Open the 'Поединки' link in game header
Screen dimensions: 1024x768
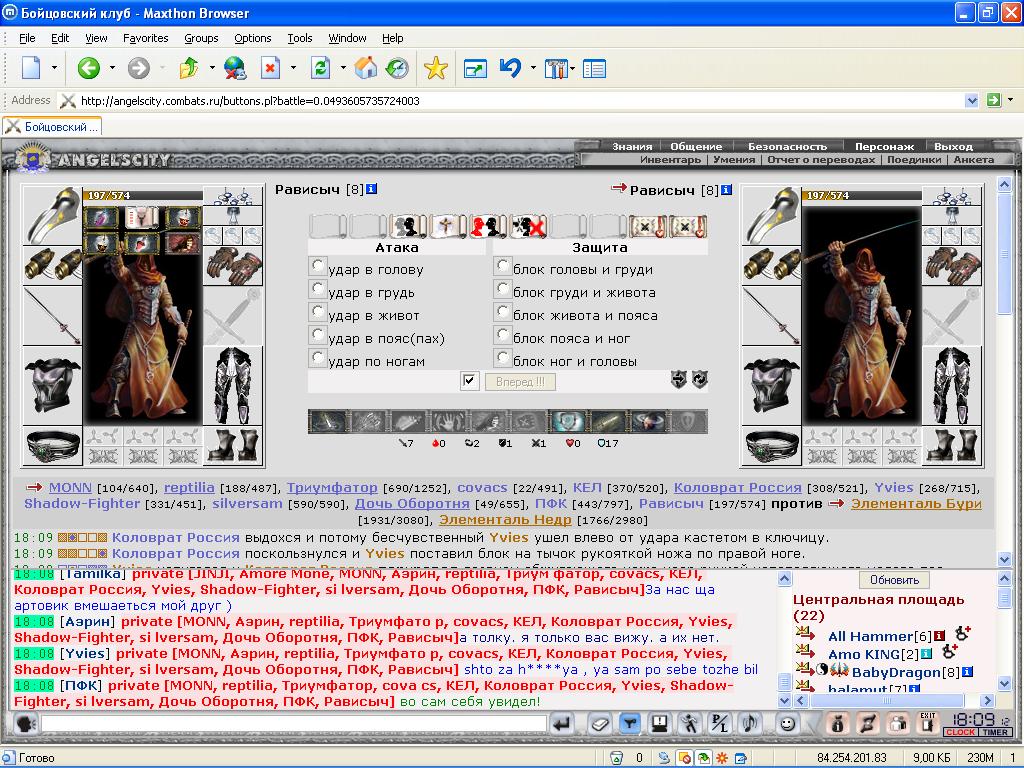914,159
